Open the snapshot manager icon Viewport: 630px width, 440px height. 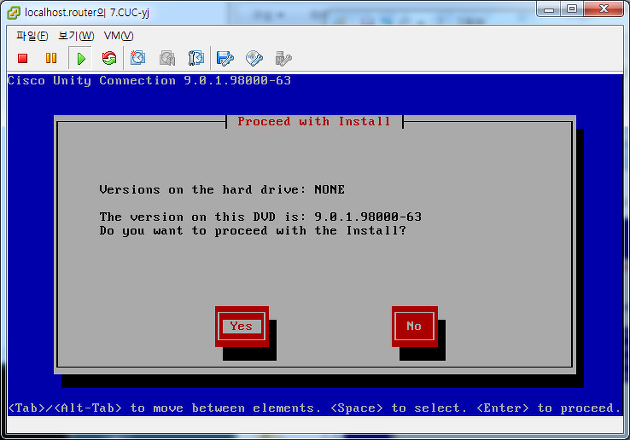[x=196, y=58]
